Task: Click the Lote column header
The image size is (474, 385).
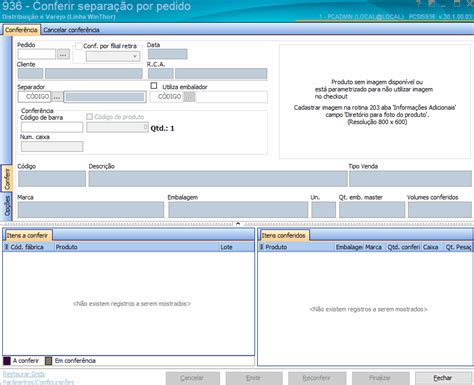Action: tap(237, 247)
